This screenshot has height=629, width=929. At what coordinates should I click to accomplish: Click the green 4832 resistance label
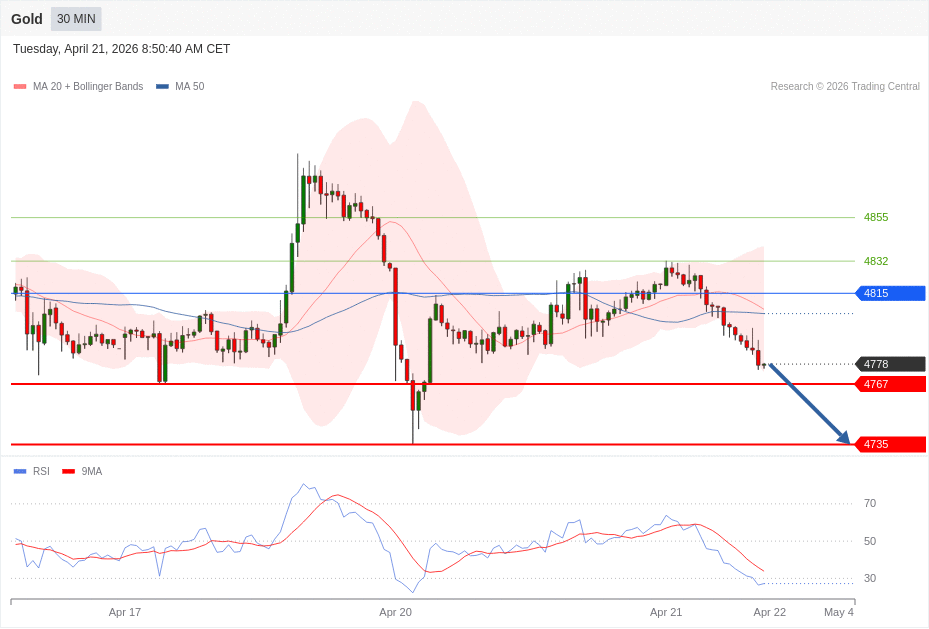pos(875,261)
